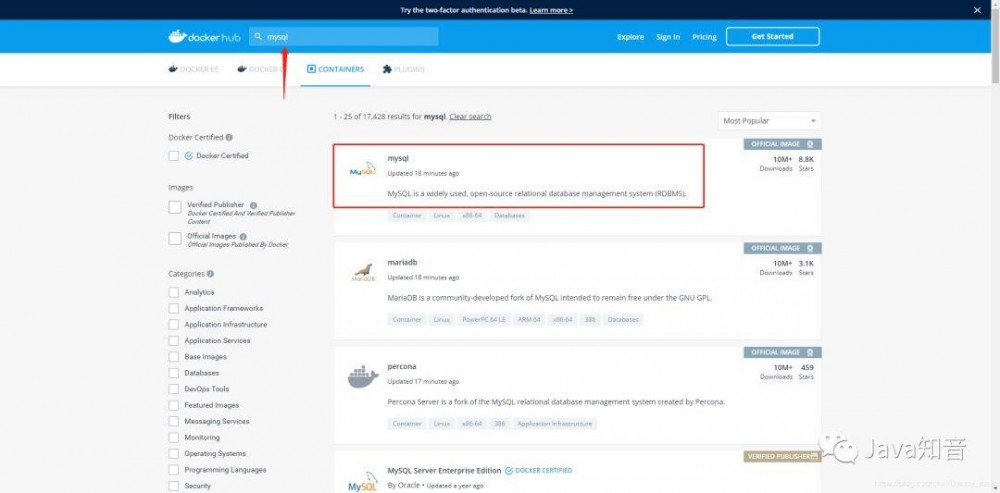This screenshot has width=1000, height=493.
Task: Check the Analytics category
Action: pyautogui.click(x=173, y=292)
